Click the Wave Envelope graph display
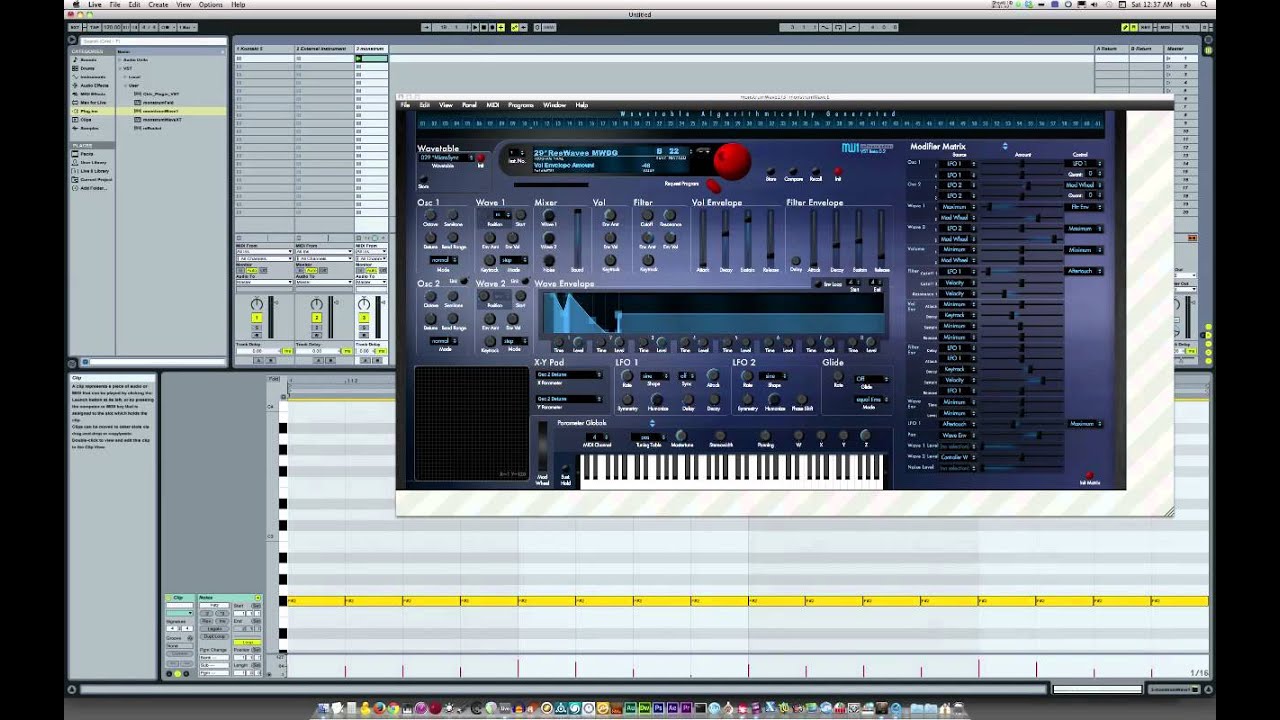The height and width of the screenshot is (720, 1280). pyautogui.click(x=712, y=312)
